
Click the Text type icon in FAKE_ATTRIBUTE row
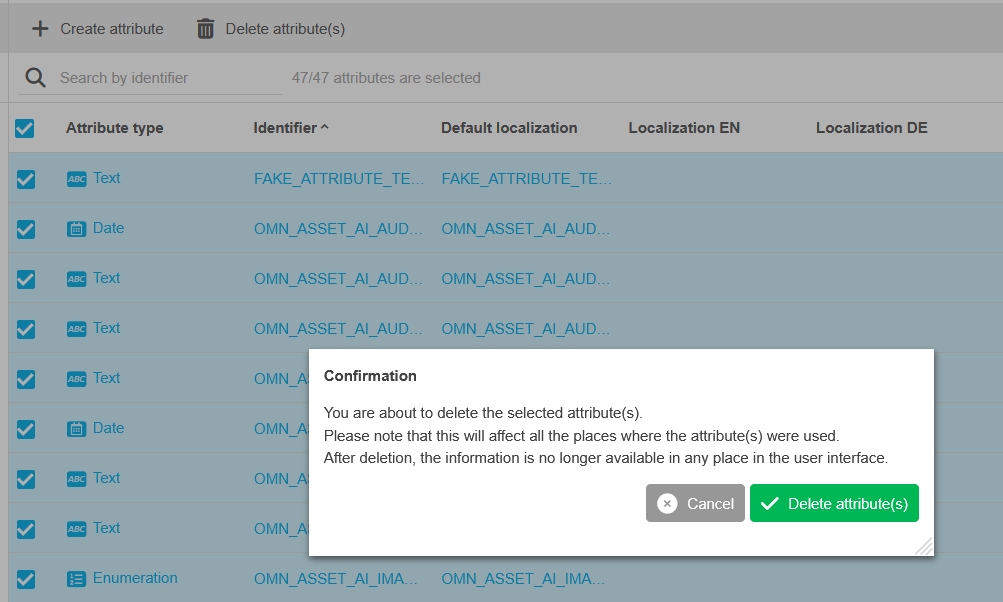pyautogui.click(x=76, y=179)
